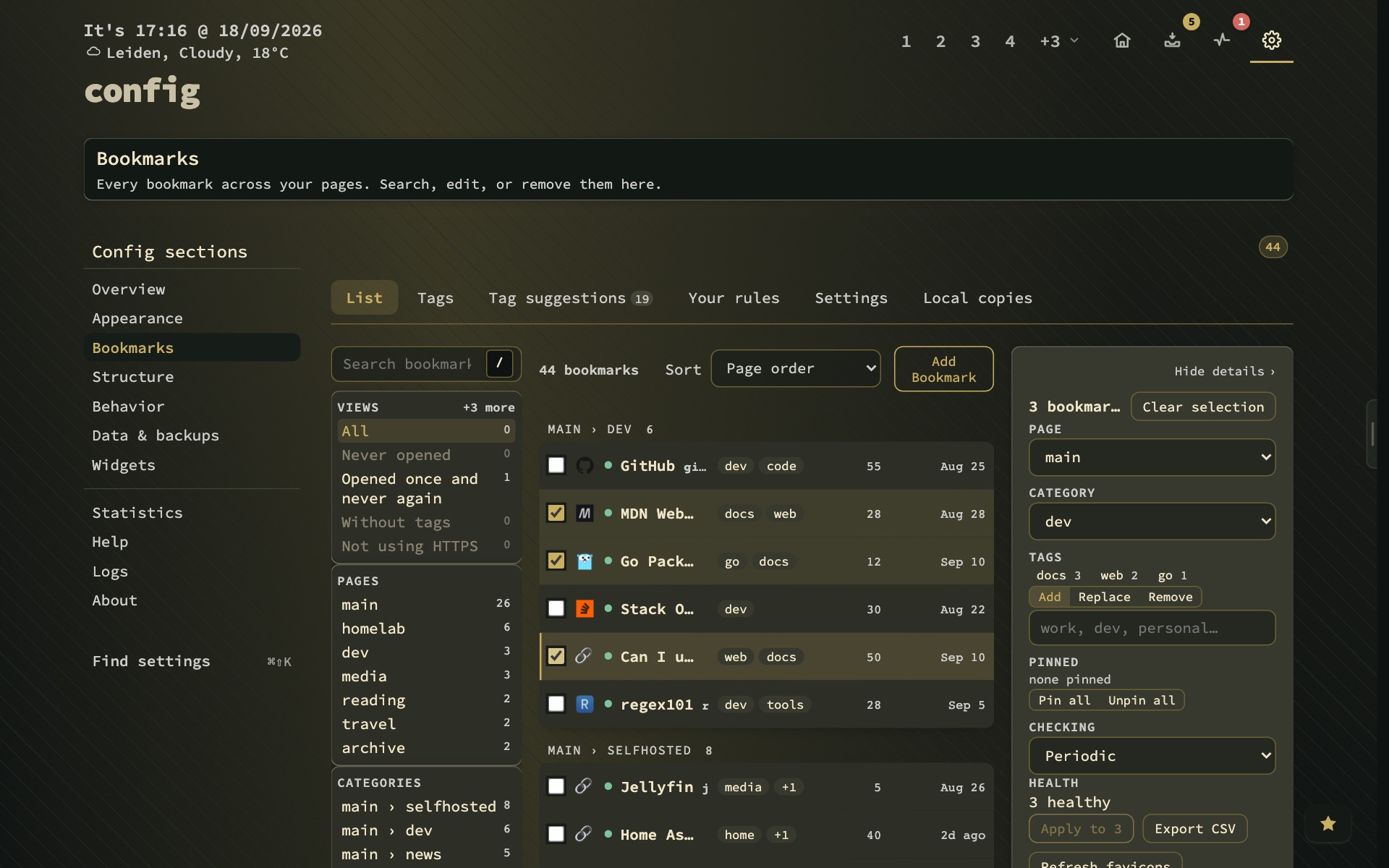Screen dimensions: 1389x868
Task: Uncheck the MDN Web bookmark
Action: [556, 513]
